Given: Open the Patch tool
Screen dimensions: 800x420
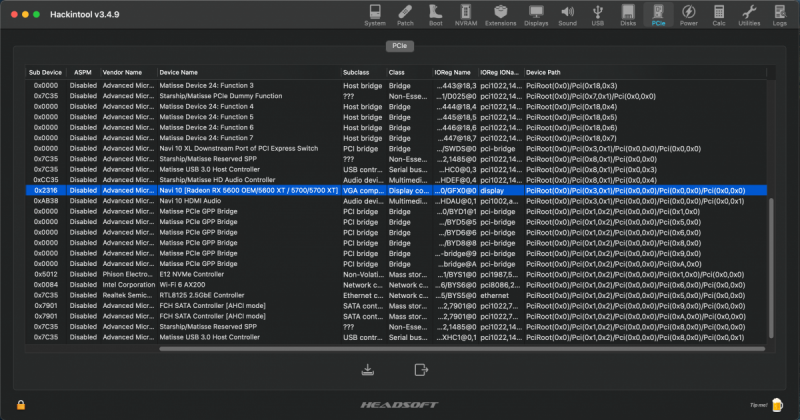Looking at the screenshot, I should point(405,14).
